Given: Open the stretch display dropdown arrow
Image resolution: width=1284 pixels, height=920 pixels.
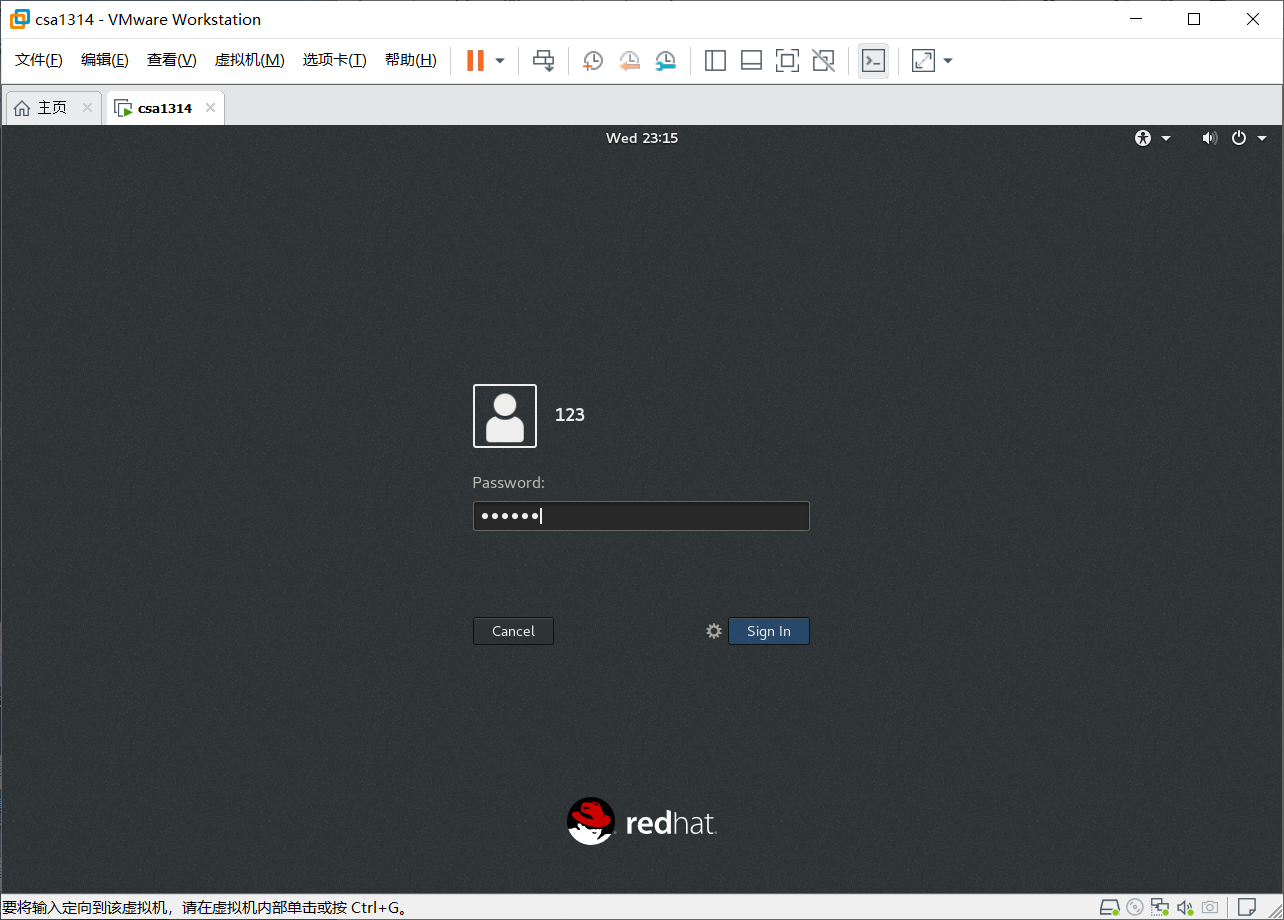Looking at the screenshot, I should pyautogui.click(x=948, y=61).
